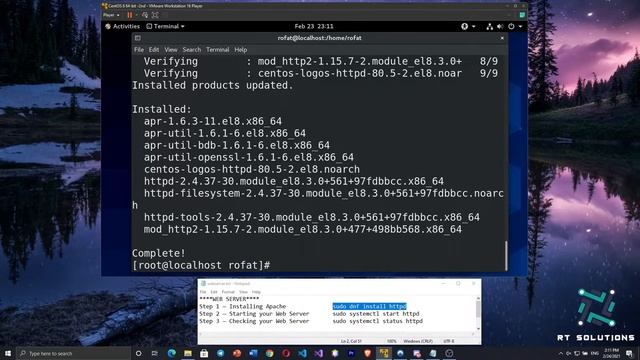This screenshot has width=640, height=360.
Task: Open the Terminal app menu in top bar
Action: point(165,26)
